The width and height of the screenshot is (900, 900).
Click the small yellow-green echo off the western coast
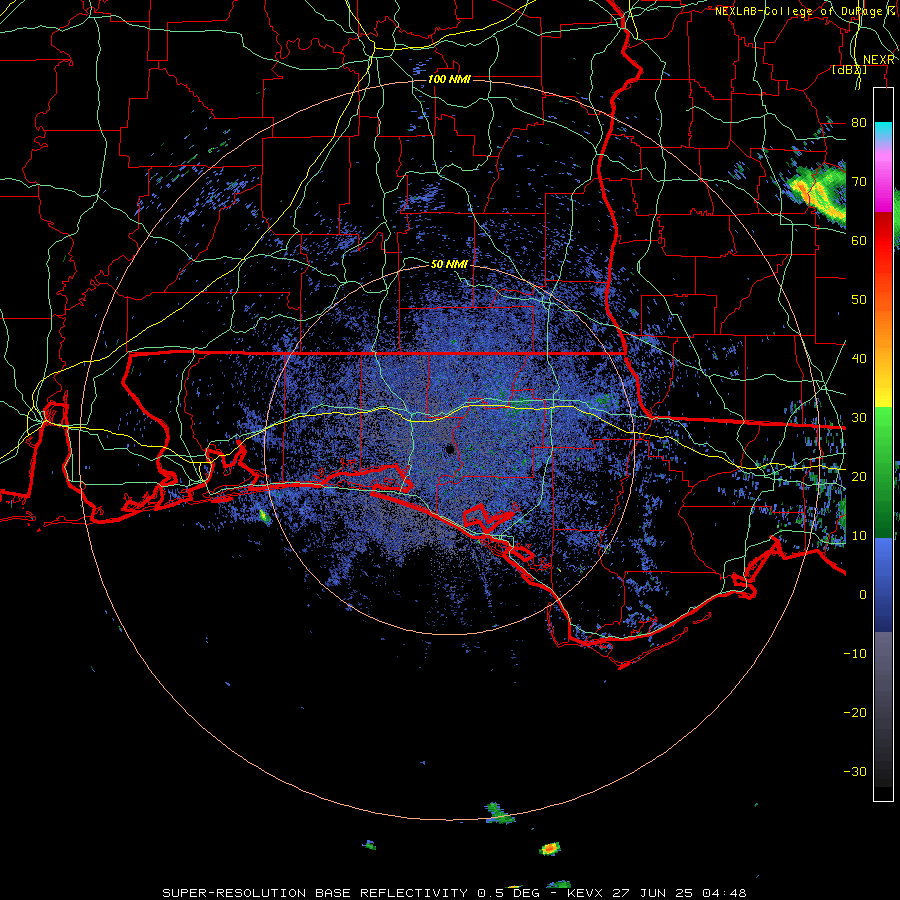click(x=264, y=516)
